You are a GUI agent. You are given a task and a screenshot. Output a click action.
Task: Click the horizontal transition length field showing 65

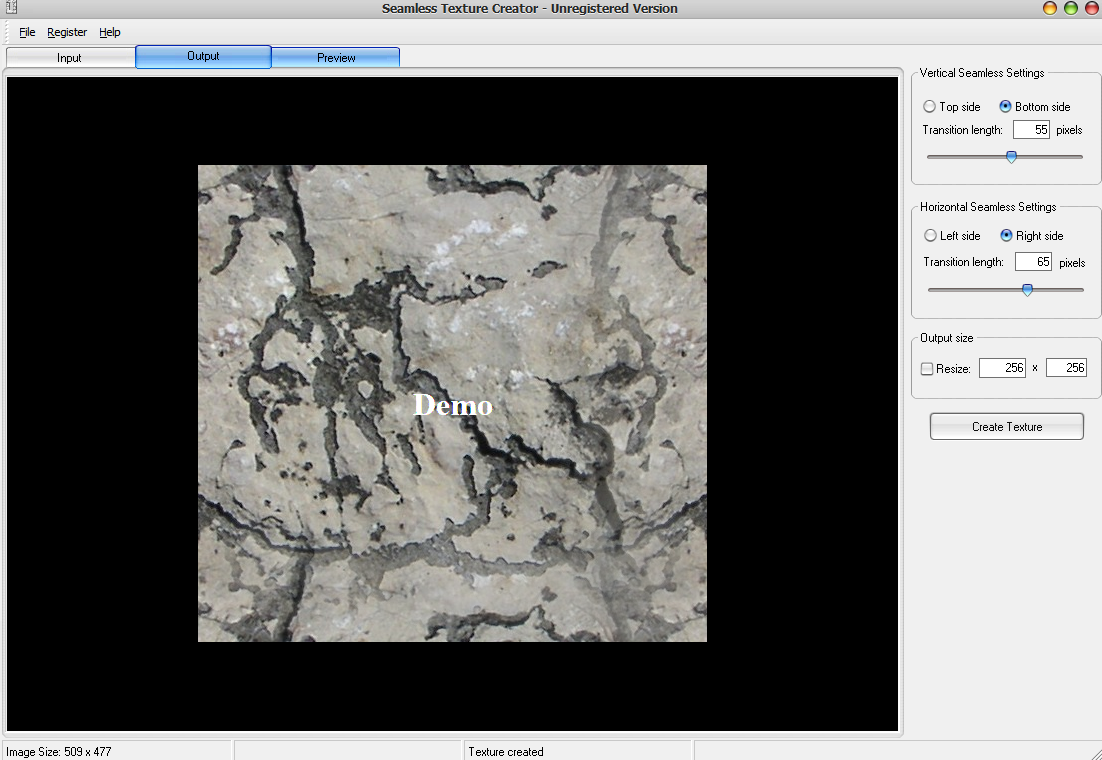tap(1033, 262)
